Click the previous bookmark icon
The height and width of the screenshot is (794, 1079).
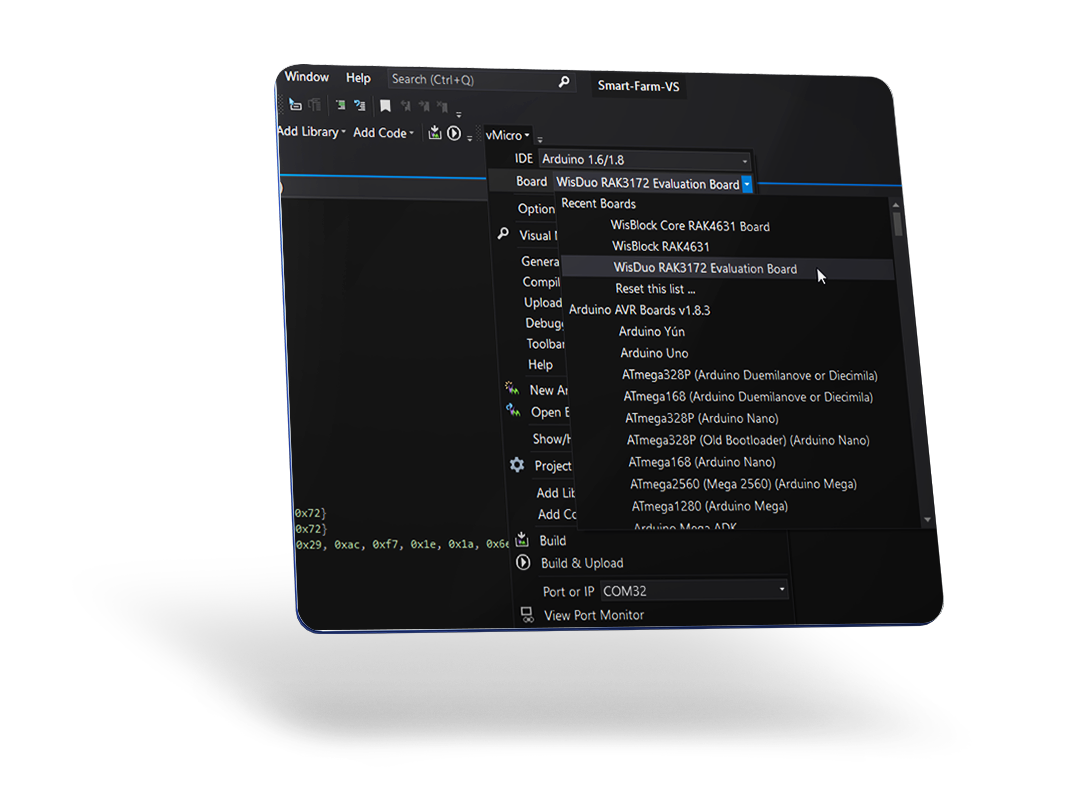tap(405, 106)
